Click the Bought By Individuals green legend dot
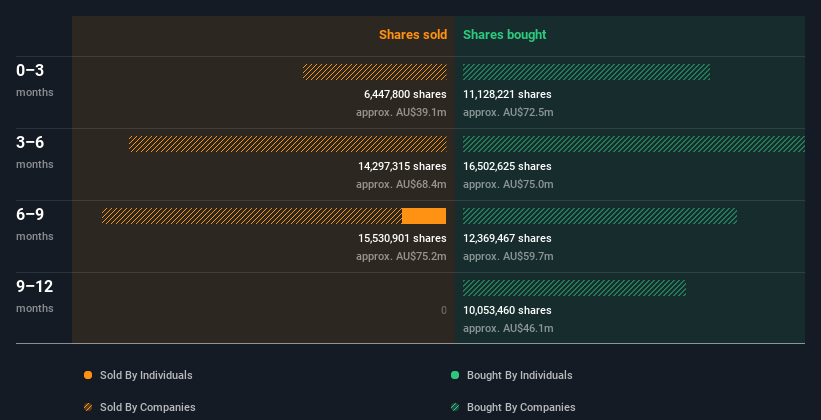Screen dimensions: 821x420 (455, 375)
